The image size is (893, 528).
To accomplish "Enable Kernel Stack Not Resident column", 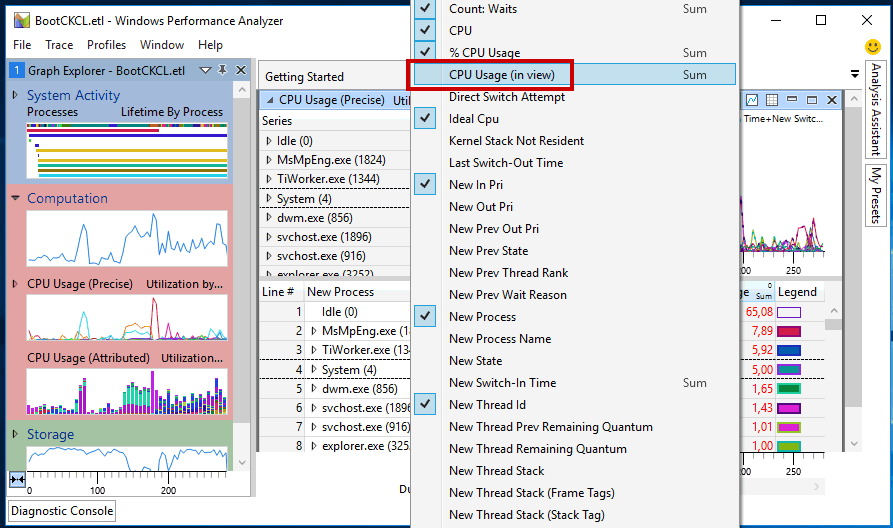I will pos(516,141).
